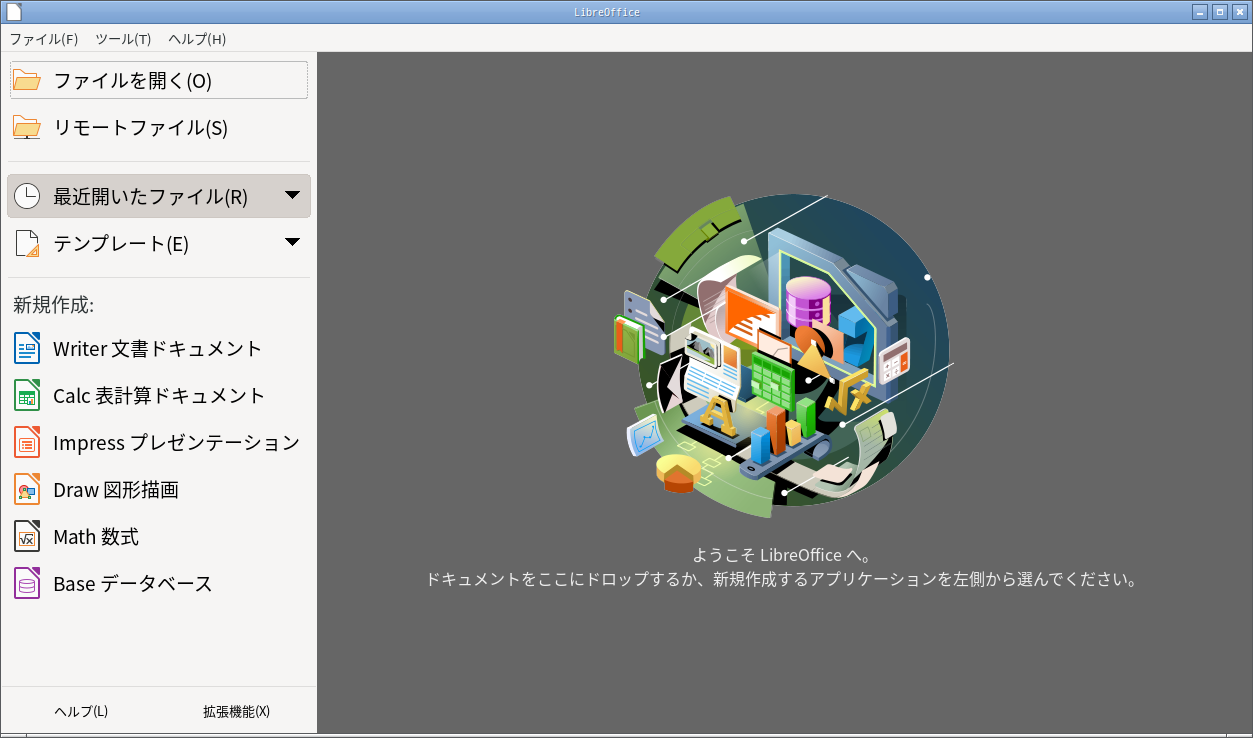Screen dimensions: 1253x738
Task: Click the blue Writer document icon
Action: (x=27, y=348)
